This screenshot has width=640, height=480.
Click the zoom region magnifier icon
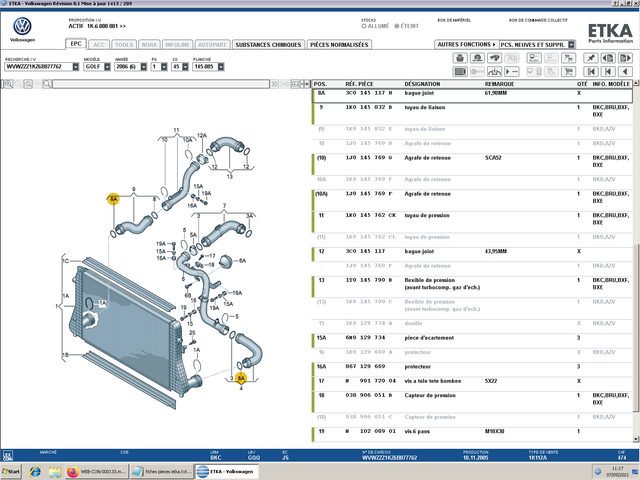28,84
